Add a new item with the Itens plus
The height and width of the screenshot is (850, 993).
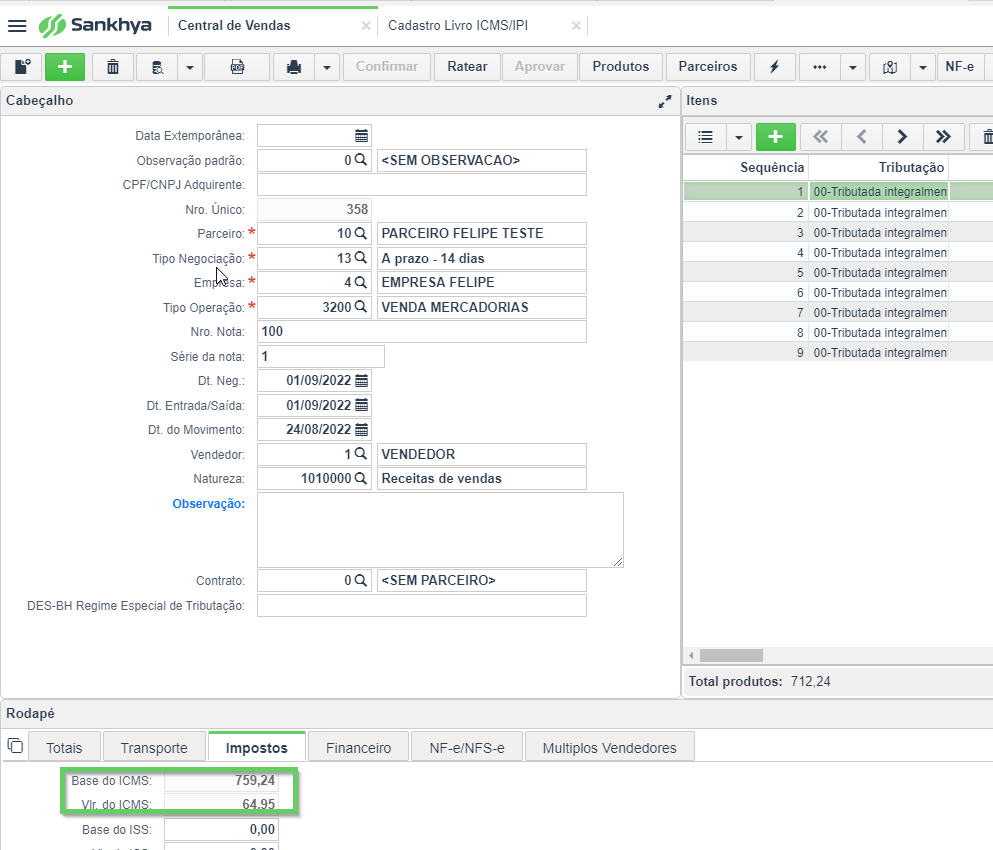tap(775, 137)
